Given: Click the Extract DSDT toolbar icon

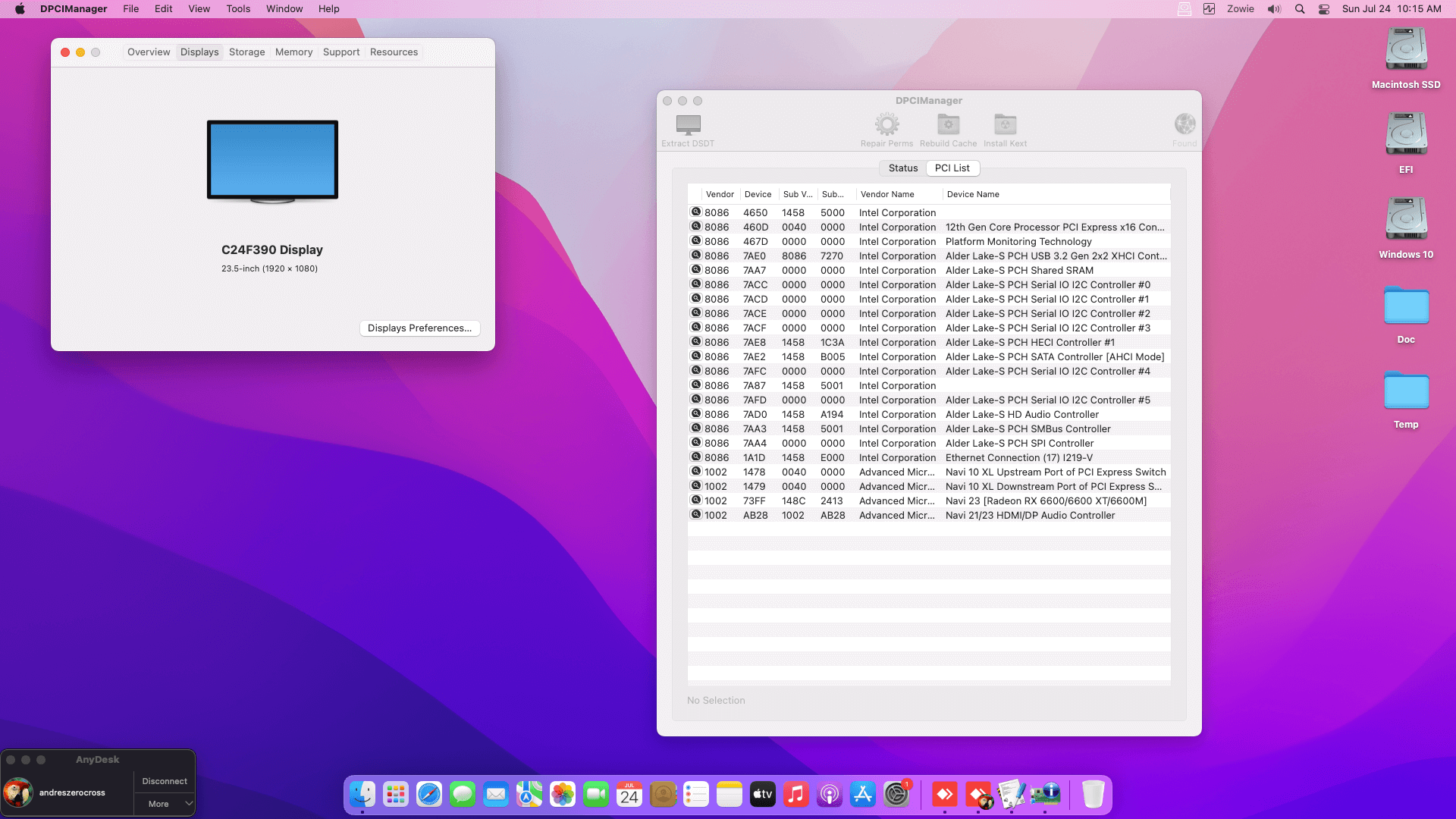Looking at the screenshot, I should pyautogui.click(x=688, y=124).
